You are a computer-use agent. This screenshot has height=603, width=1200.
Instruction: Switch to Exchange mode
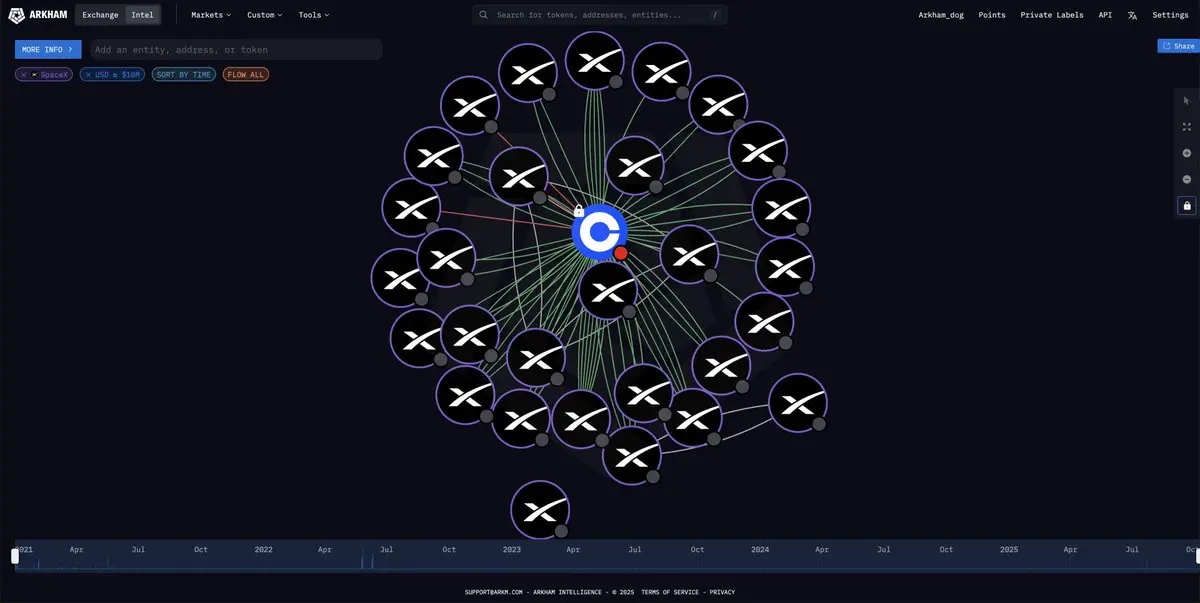click(100, 15)
